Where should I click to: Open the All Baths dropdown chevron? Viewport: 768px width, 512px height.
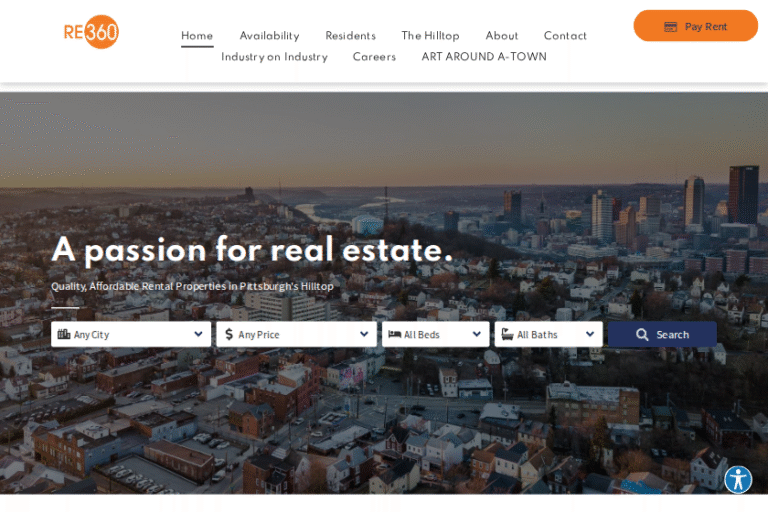click(590, 334)
